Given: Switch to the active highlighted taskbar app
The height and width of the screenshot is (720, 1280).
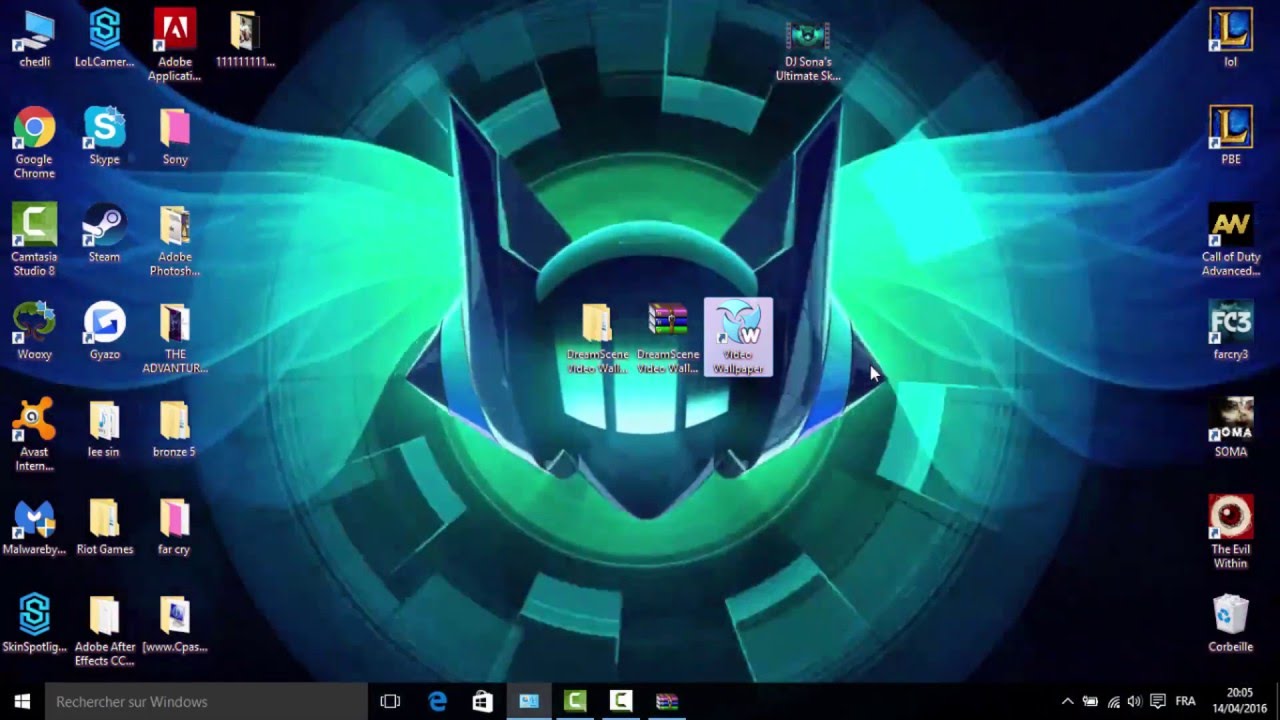Looking at the screenshot, I should click(529, 702).
